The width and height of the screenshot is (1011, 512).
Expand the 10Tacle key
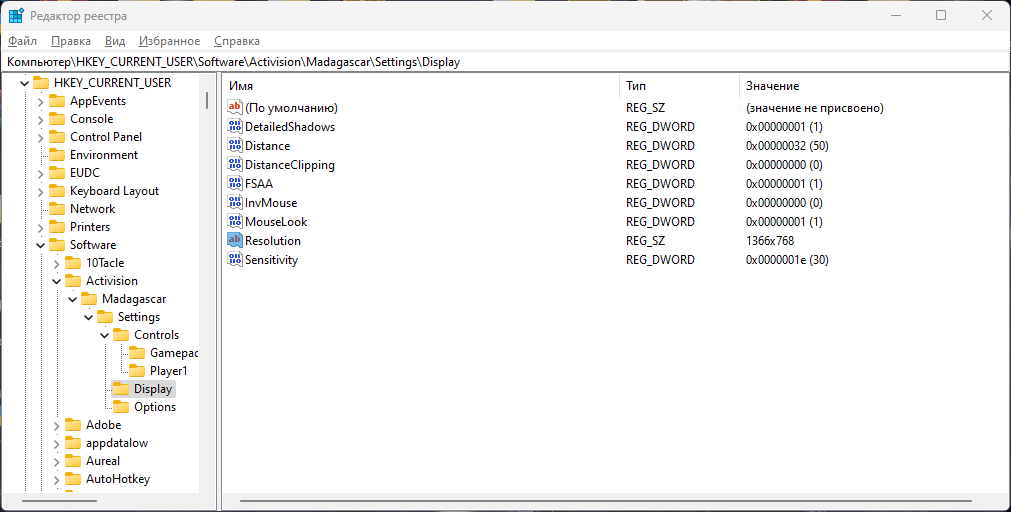coord(57,263)
